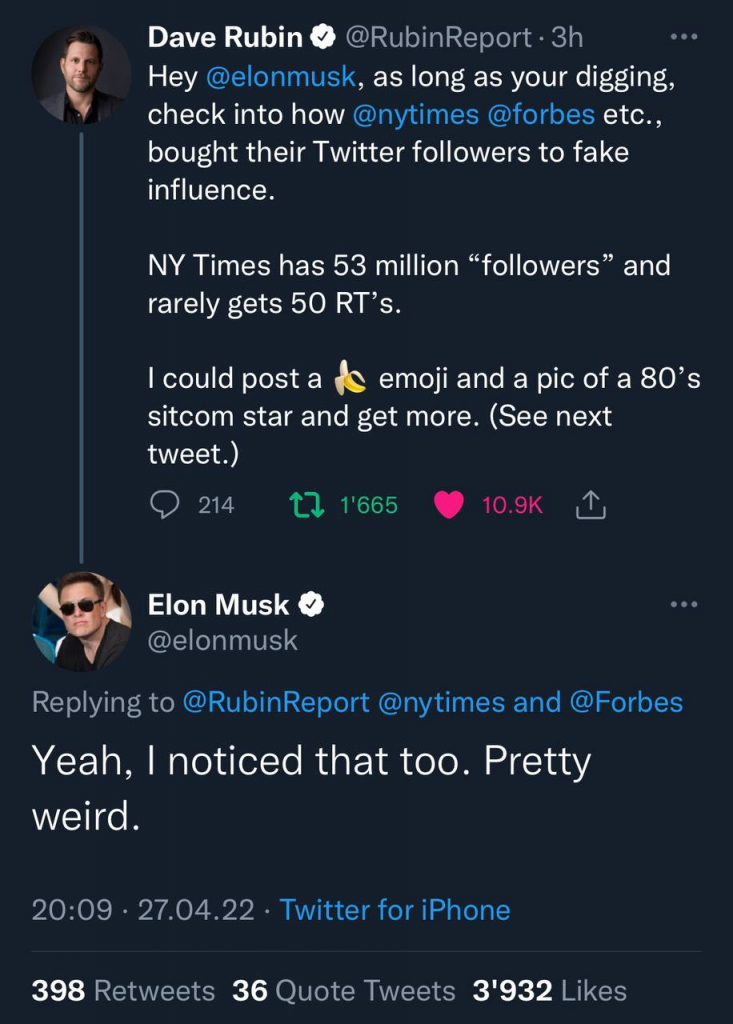Open Dave Rubin's profile picture
733x1024 pixels.
[81, 75]
